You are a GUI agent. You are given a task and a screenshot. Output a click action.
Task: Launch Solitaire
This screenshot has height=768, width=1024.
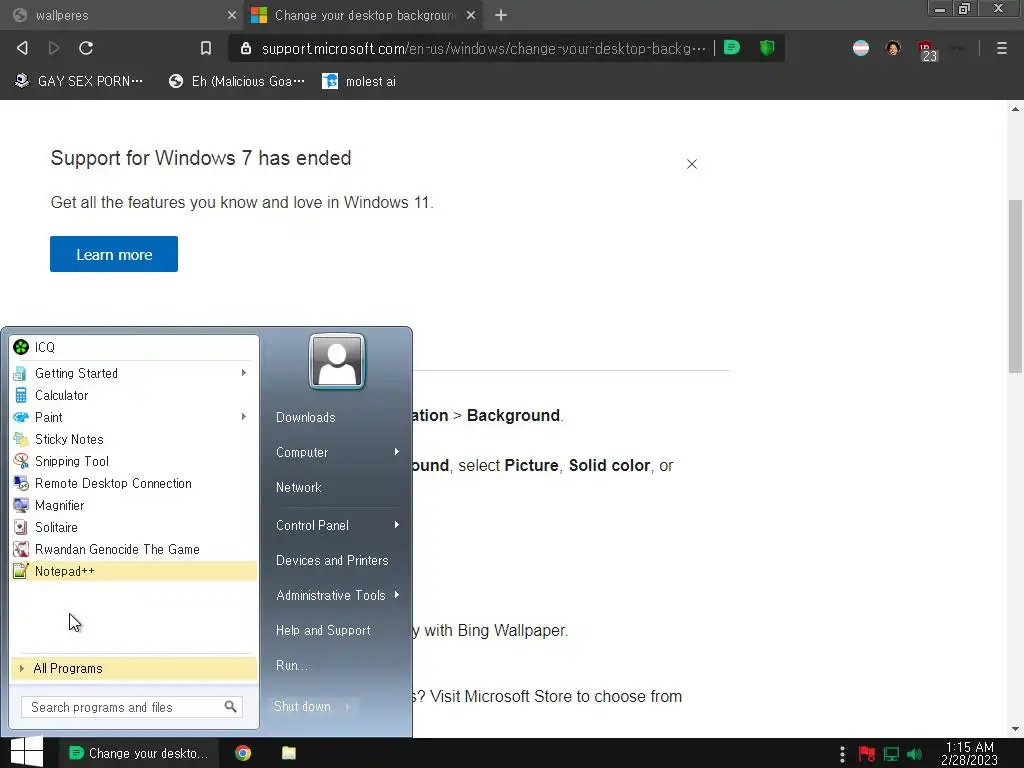(134, 527)
